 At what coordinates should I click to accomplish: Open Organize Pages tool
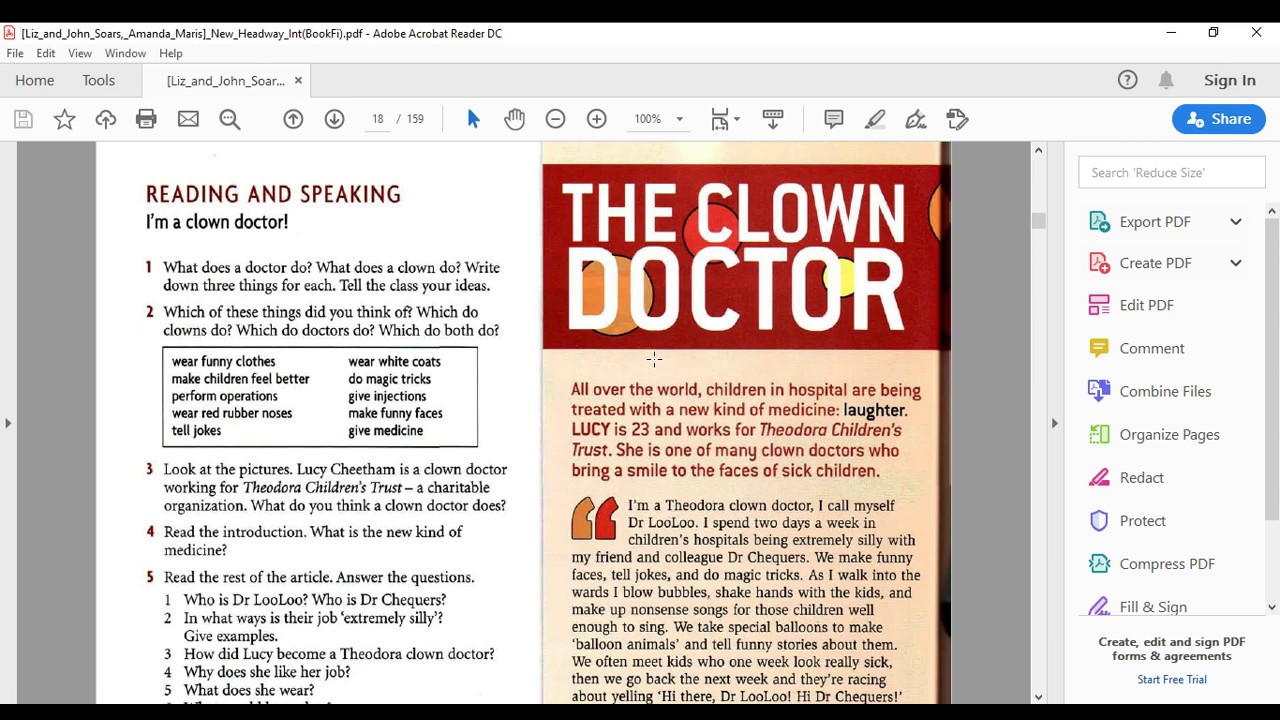pyautogui.click(x=1169, y=434)
